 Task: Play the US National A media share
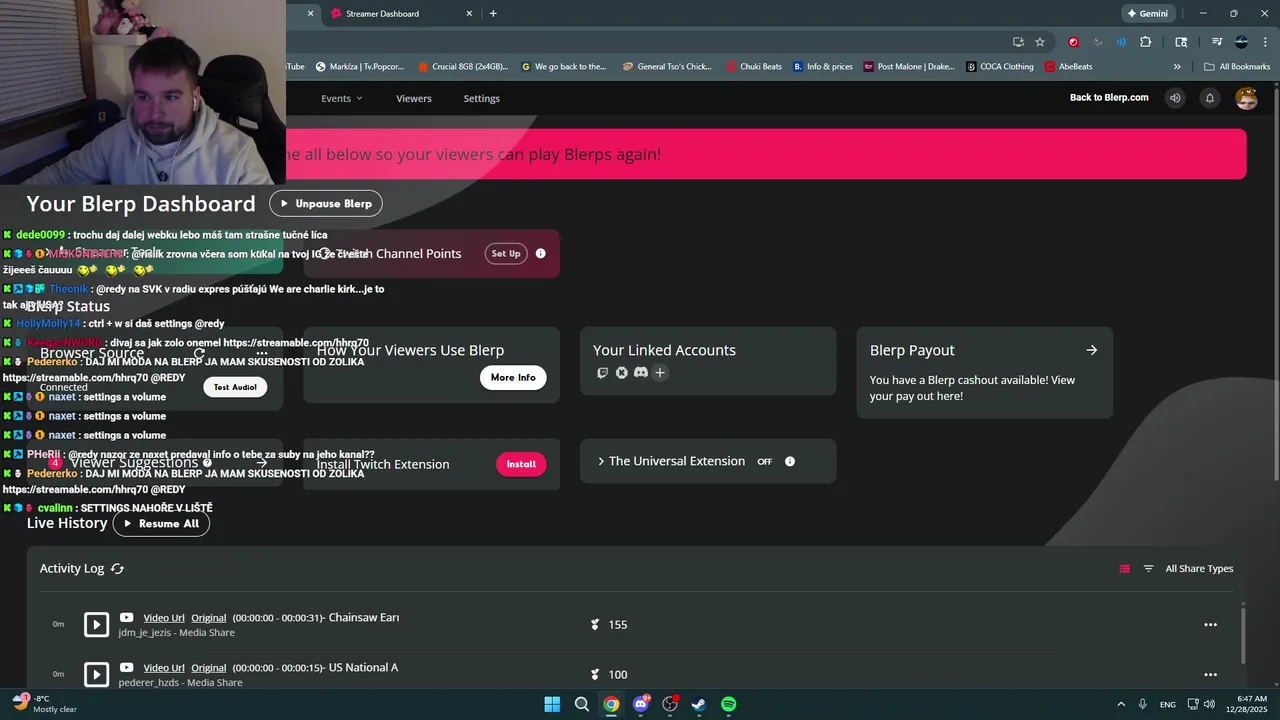(96, 674)
